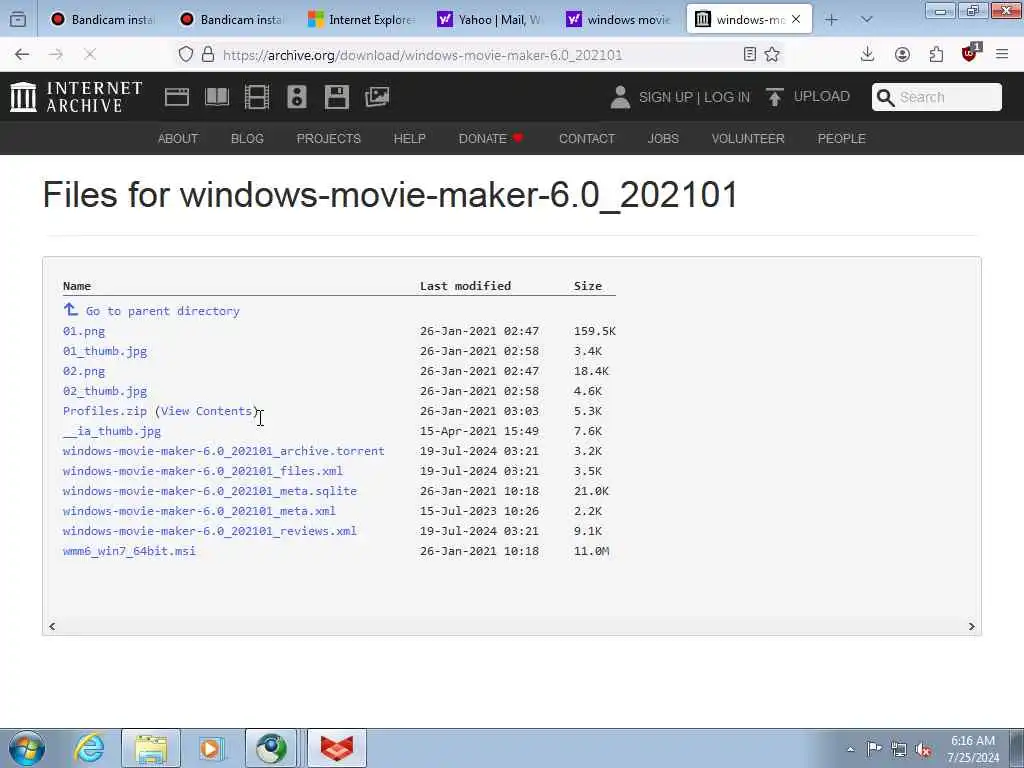
Task: Open the 02.png file
Action: (84, 371)
